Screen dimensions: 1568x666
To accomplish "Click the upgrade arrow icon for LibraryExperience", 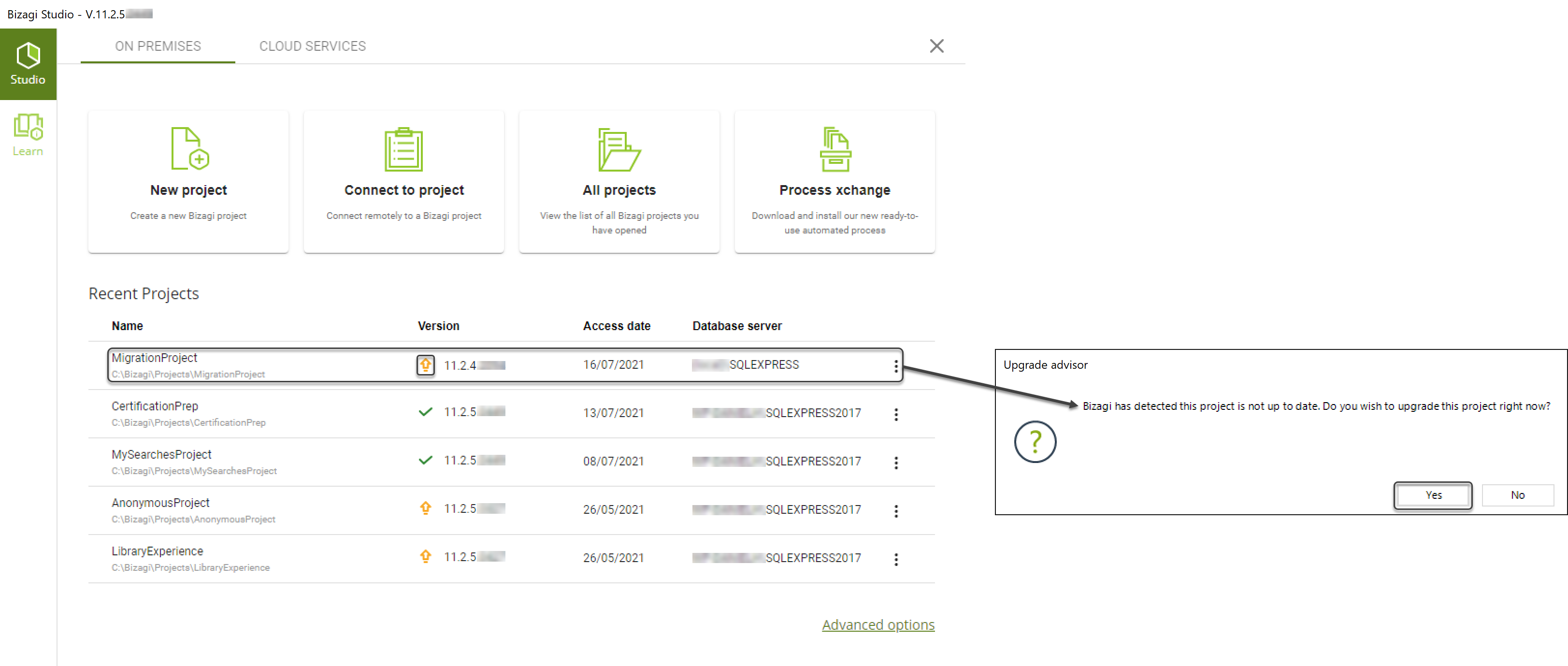I will 426,556.
